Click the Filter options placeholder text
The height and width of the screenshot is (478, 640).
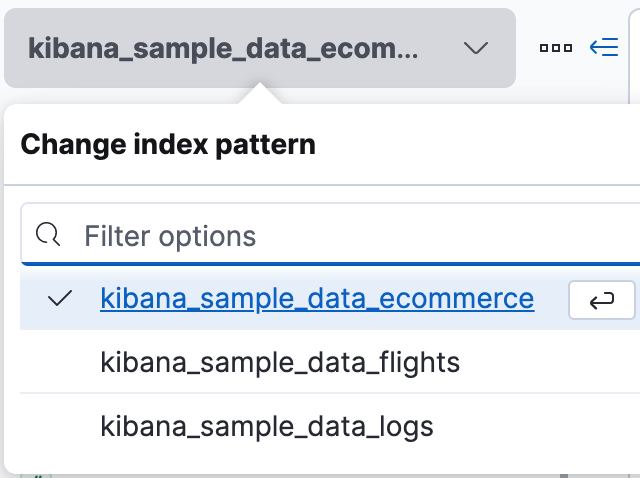point(170,235)
